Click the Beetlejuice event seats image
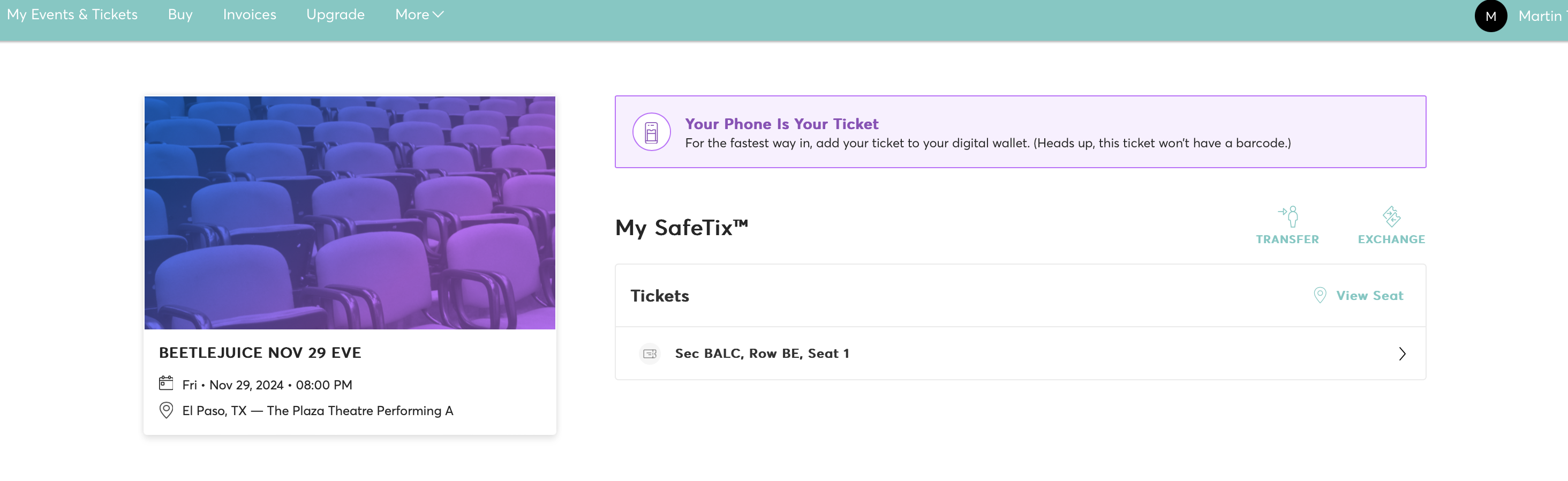The image size is (1568, 481). [x=349, y=213]
